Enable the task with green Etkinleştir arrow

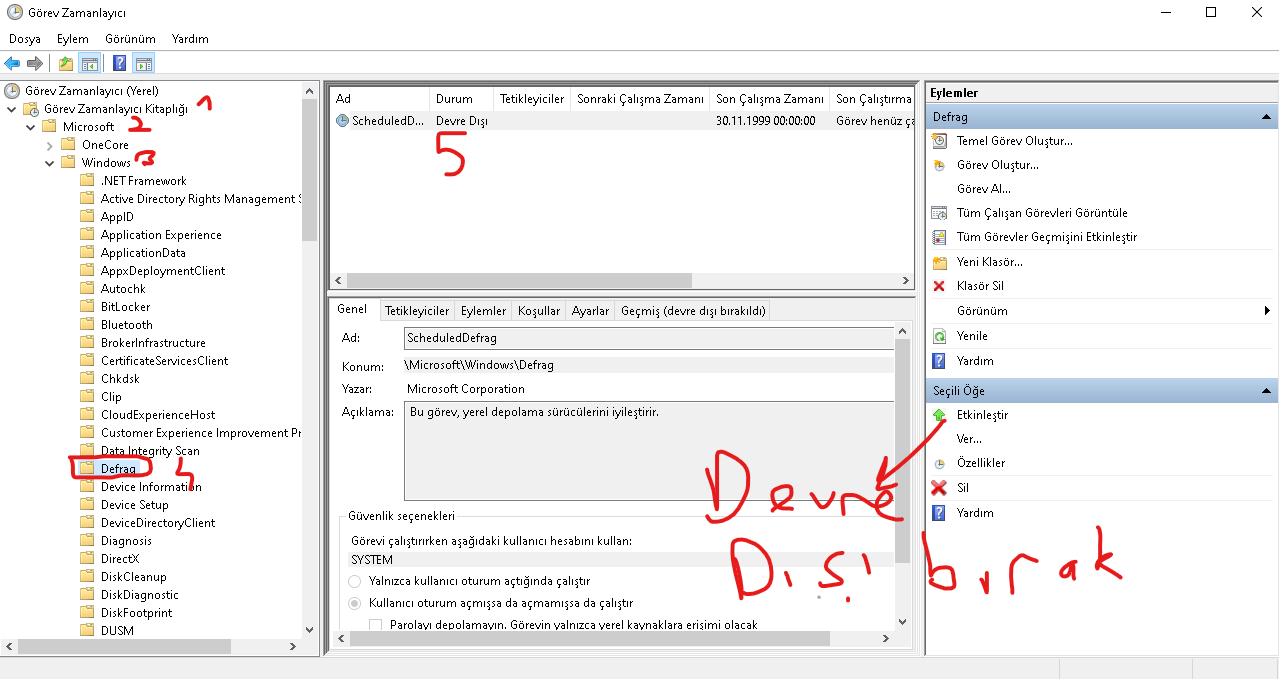939,415
